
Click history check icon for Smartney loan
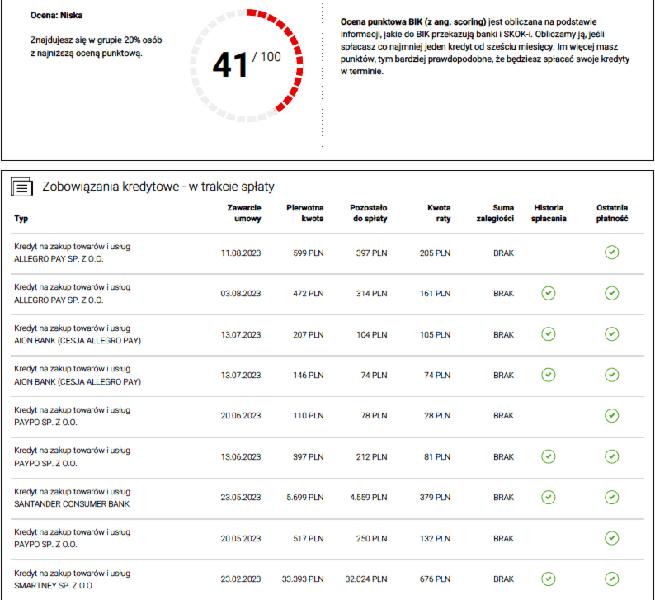pos(548,579)
